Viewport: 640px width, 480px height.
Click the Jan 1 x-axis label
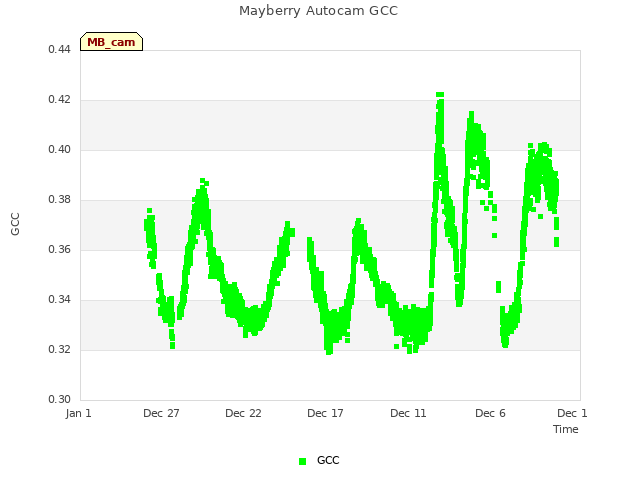78,413
